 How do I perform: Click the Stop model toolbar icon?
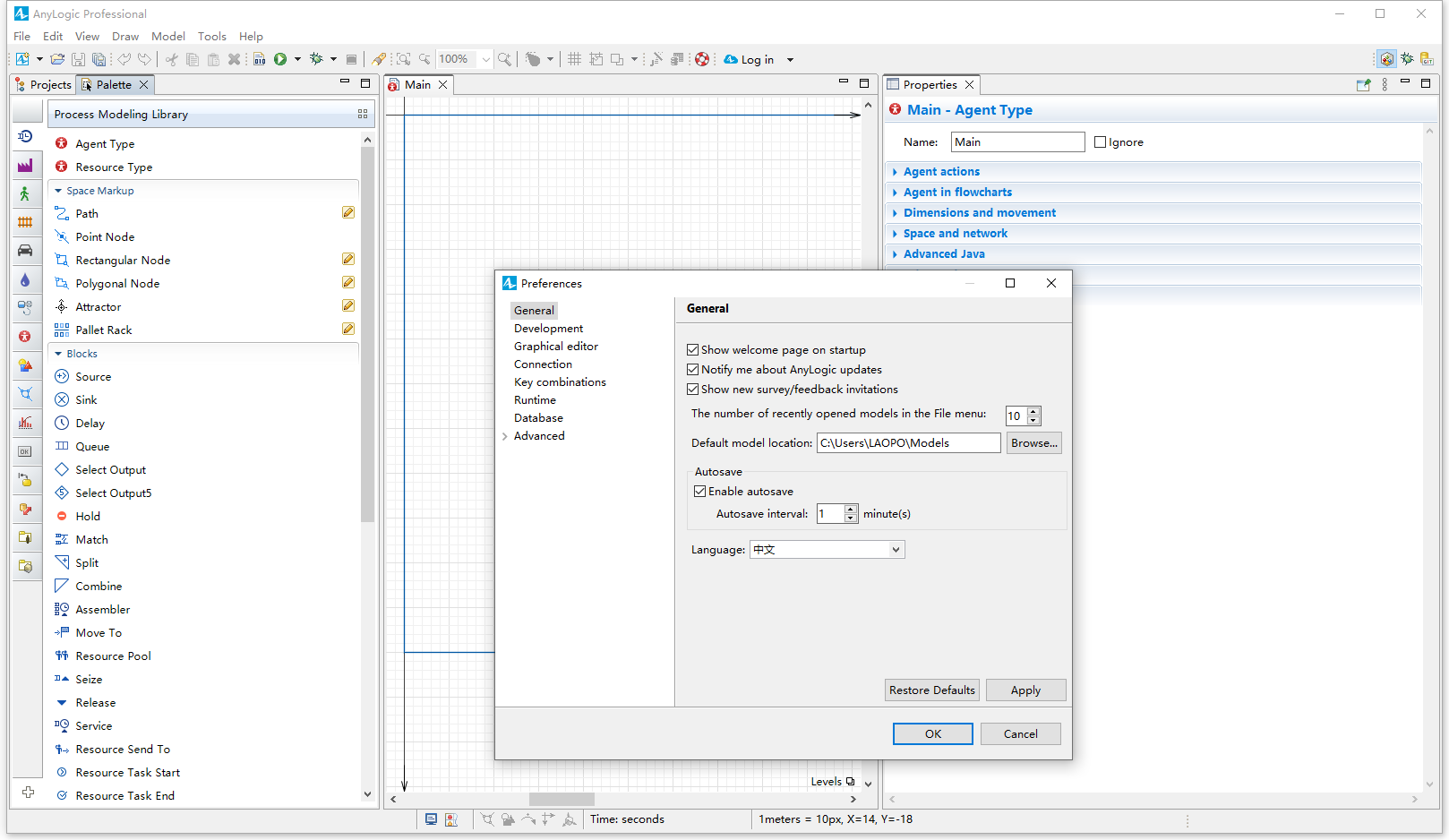(x=351, y=59)
